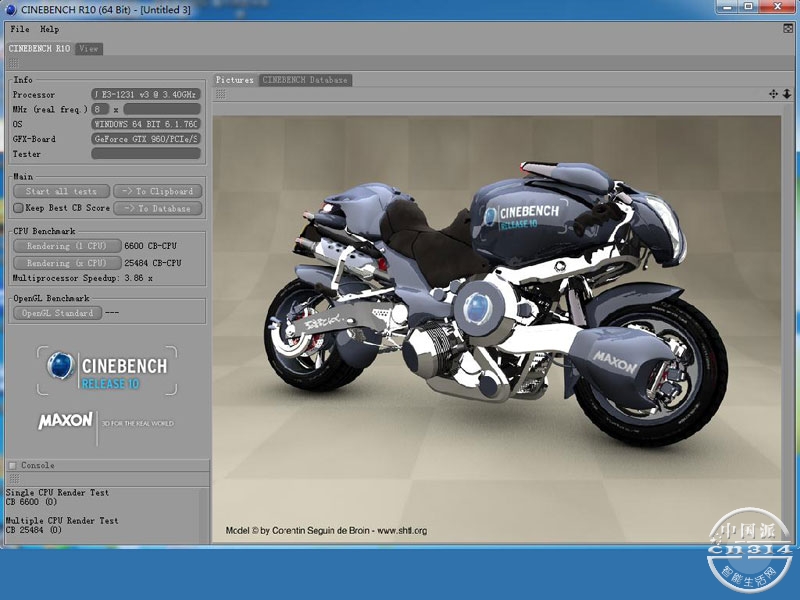
Task: Click Single CPU Render Test console line
Action: point(57,493)
